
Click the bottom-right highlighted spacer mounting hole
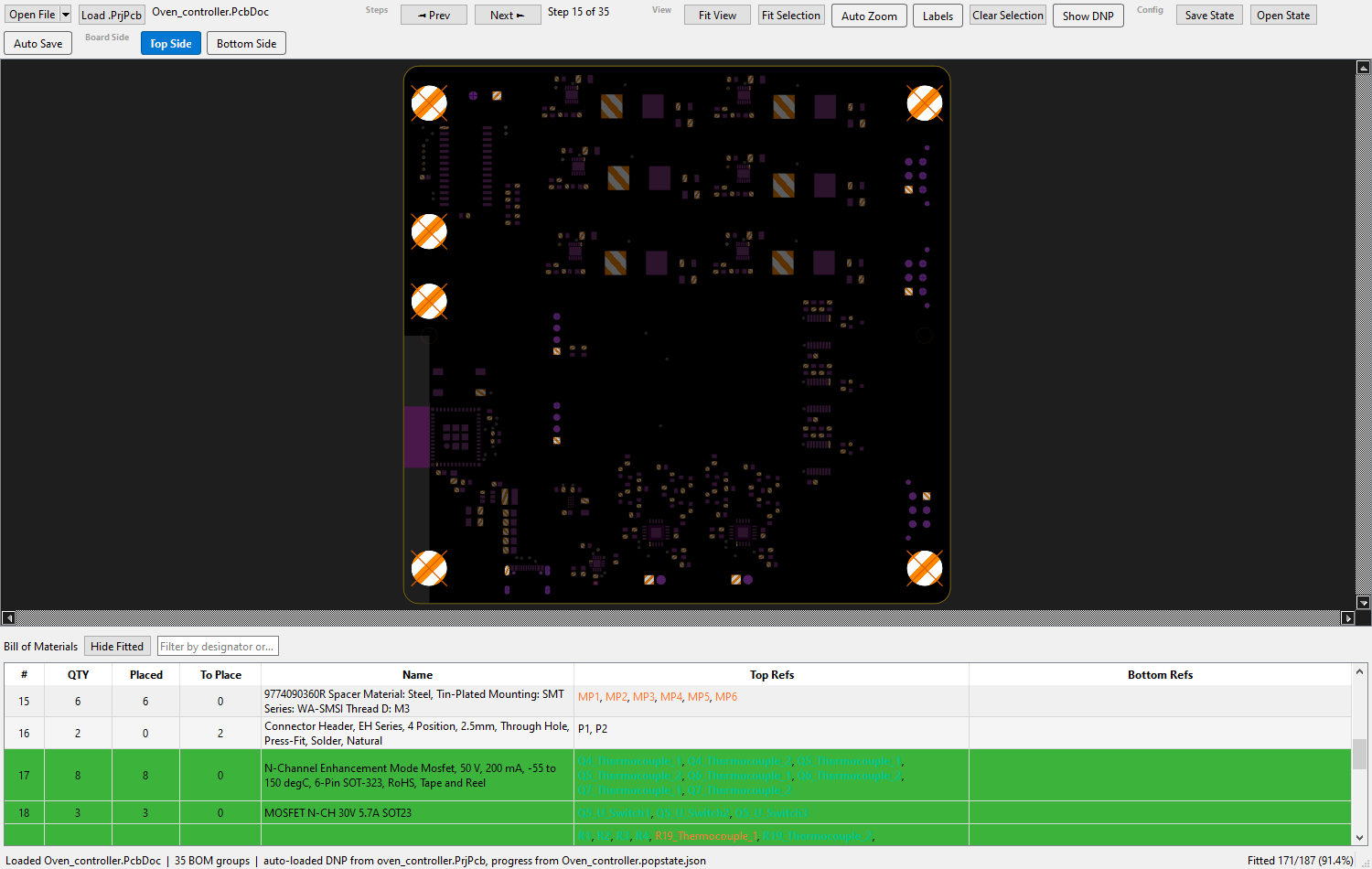click(x=925, y=568)
